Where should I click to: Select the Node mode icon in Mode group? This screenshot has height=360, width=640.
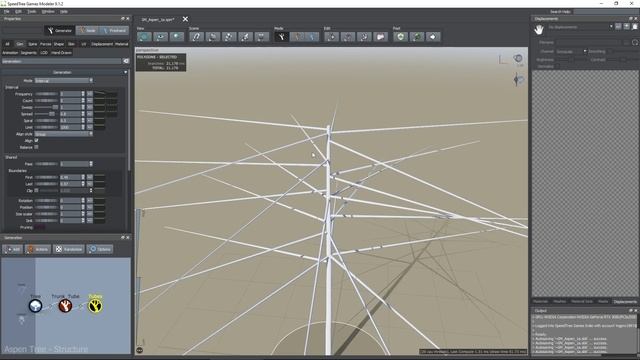click(298, 37)
